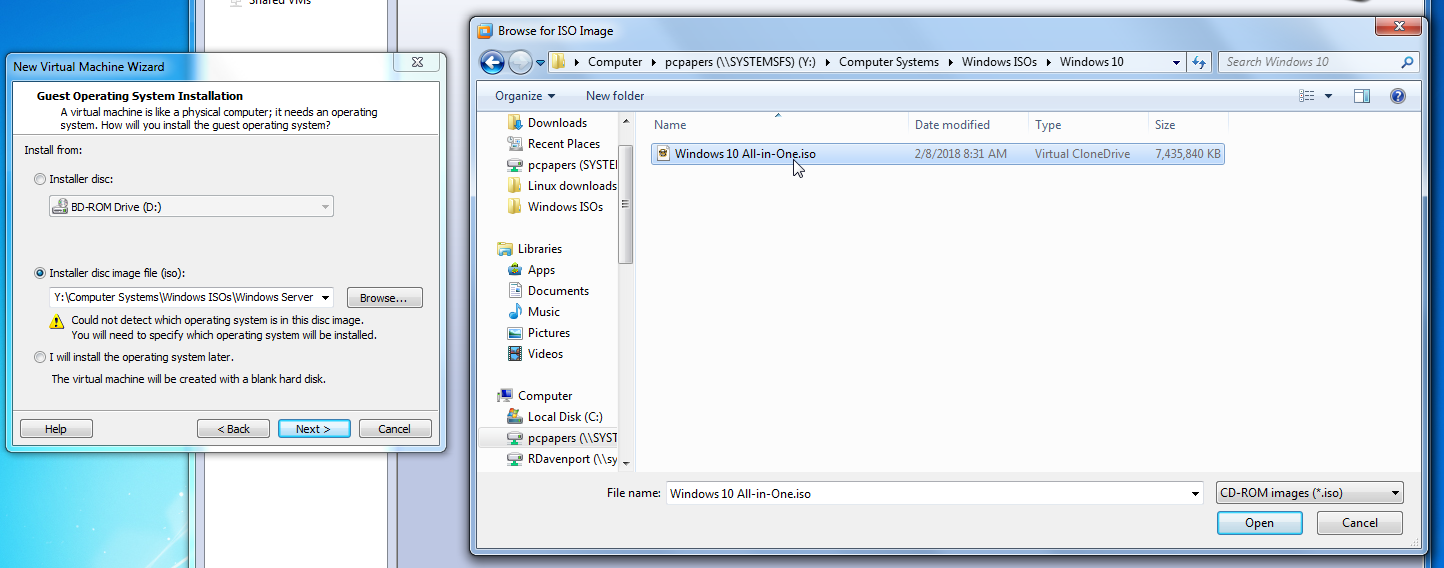The height and width of the screenshot is (568, 1444).
Task: Select Installer disc image file option
Action: [40, 273]
